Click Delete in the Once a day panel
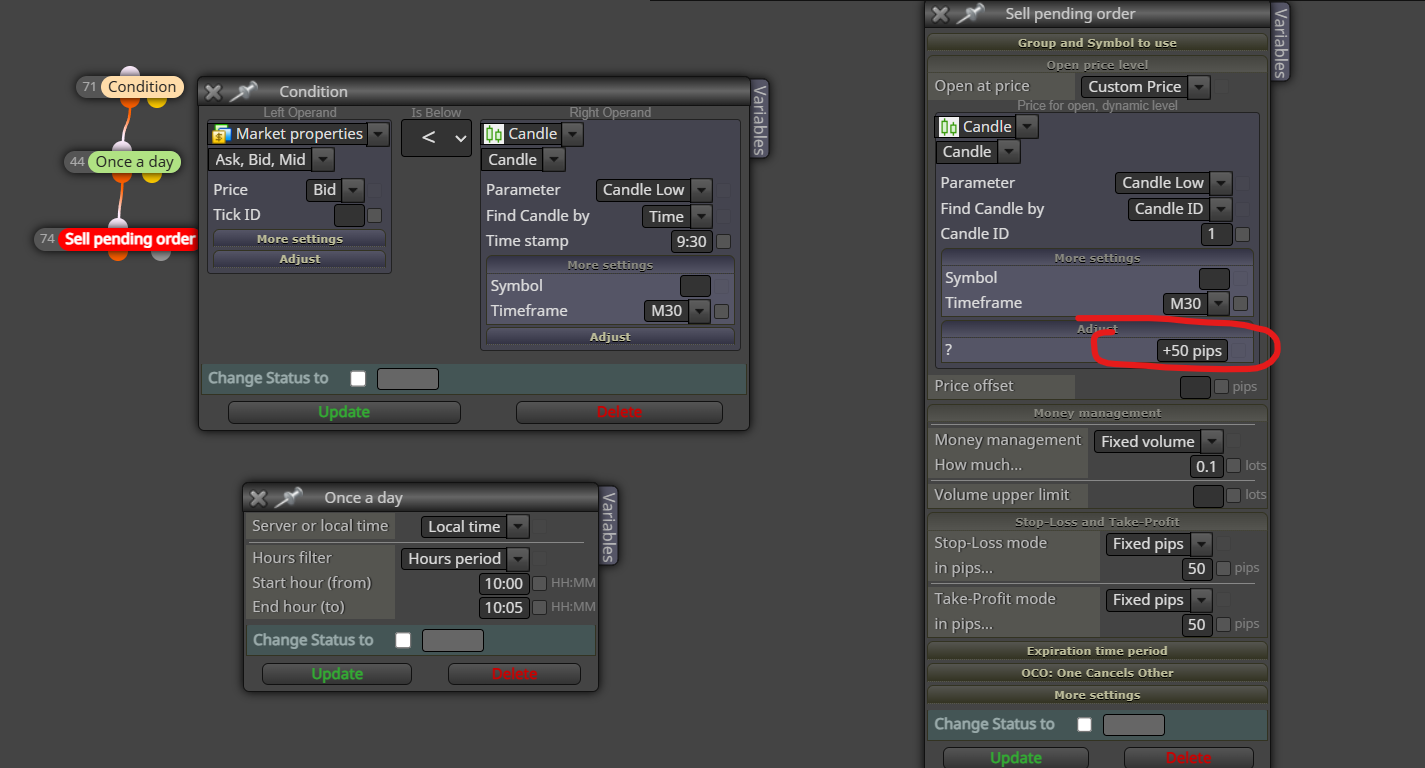1425x768 pixels. pyautogui.click(x=514, y=674)
